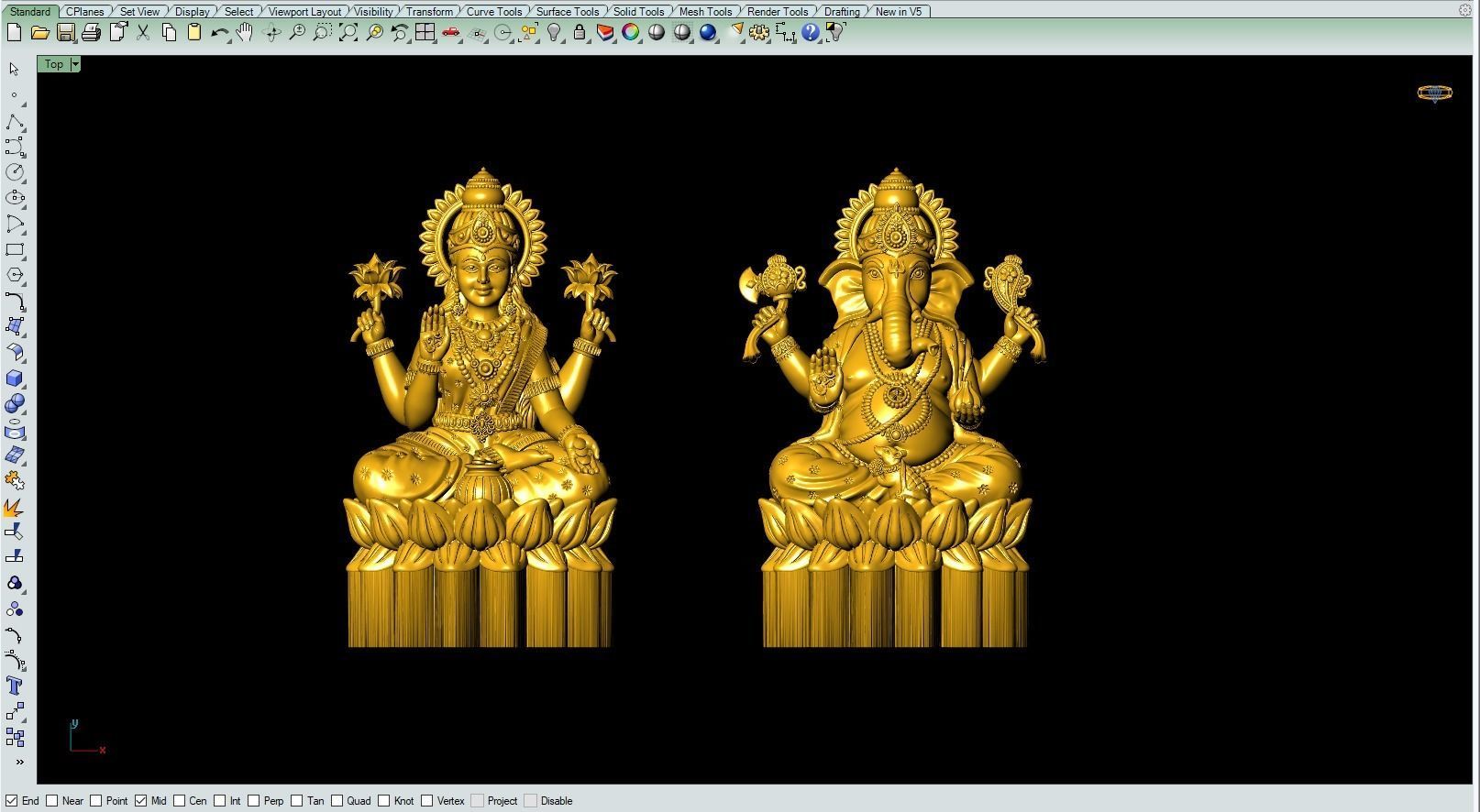The image size is (1480, 812).
Task: Print the viewport with the printer icon
Action: click(x=91, y=33)
